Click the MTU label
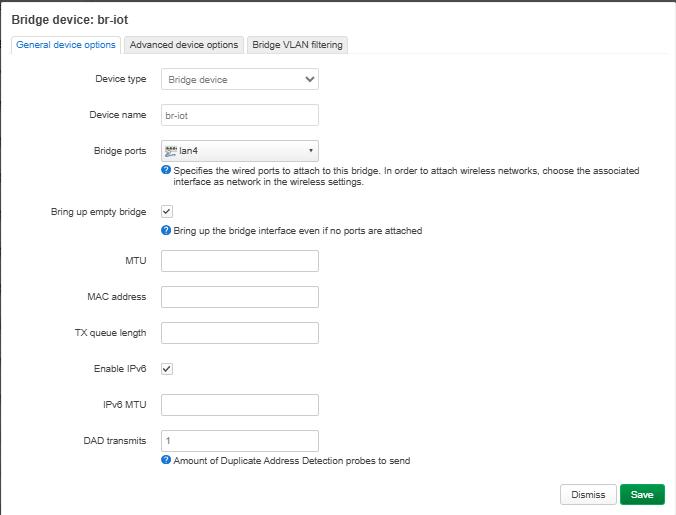 coord(136,261)
